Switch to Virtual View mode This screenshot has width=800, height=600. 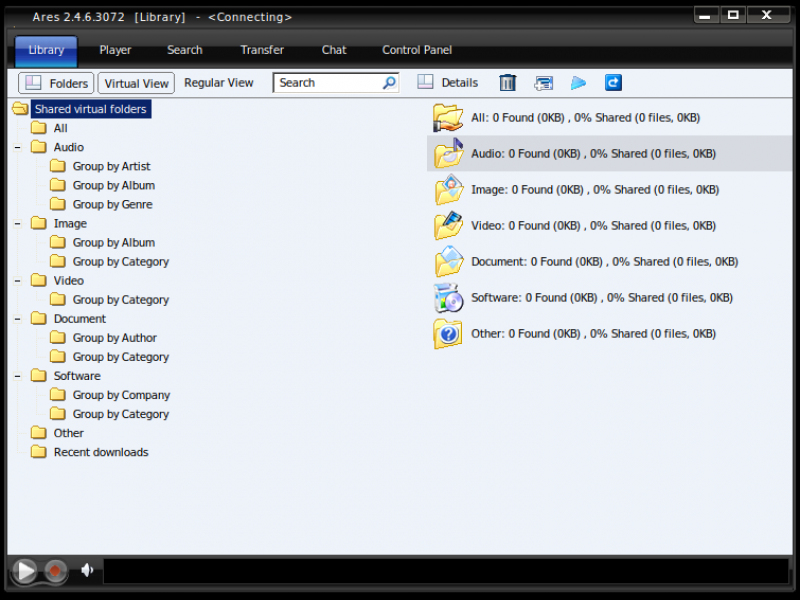pos(136,83)
